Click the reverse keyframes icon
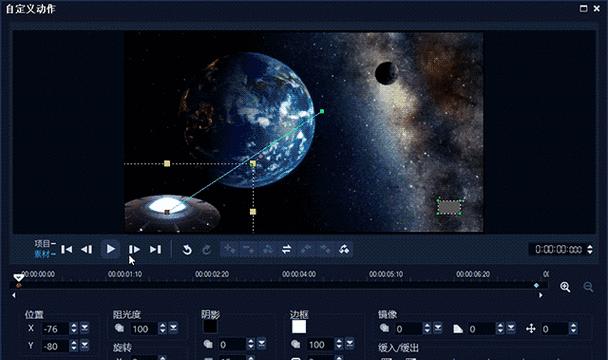This screenshot has height=360, width=608. point(287,249)
